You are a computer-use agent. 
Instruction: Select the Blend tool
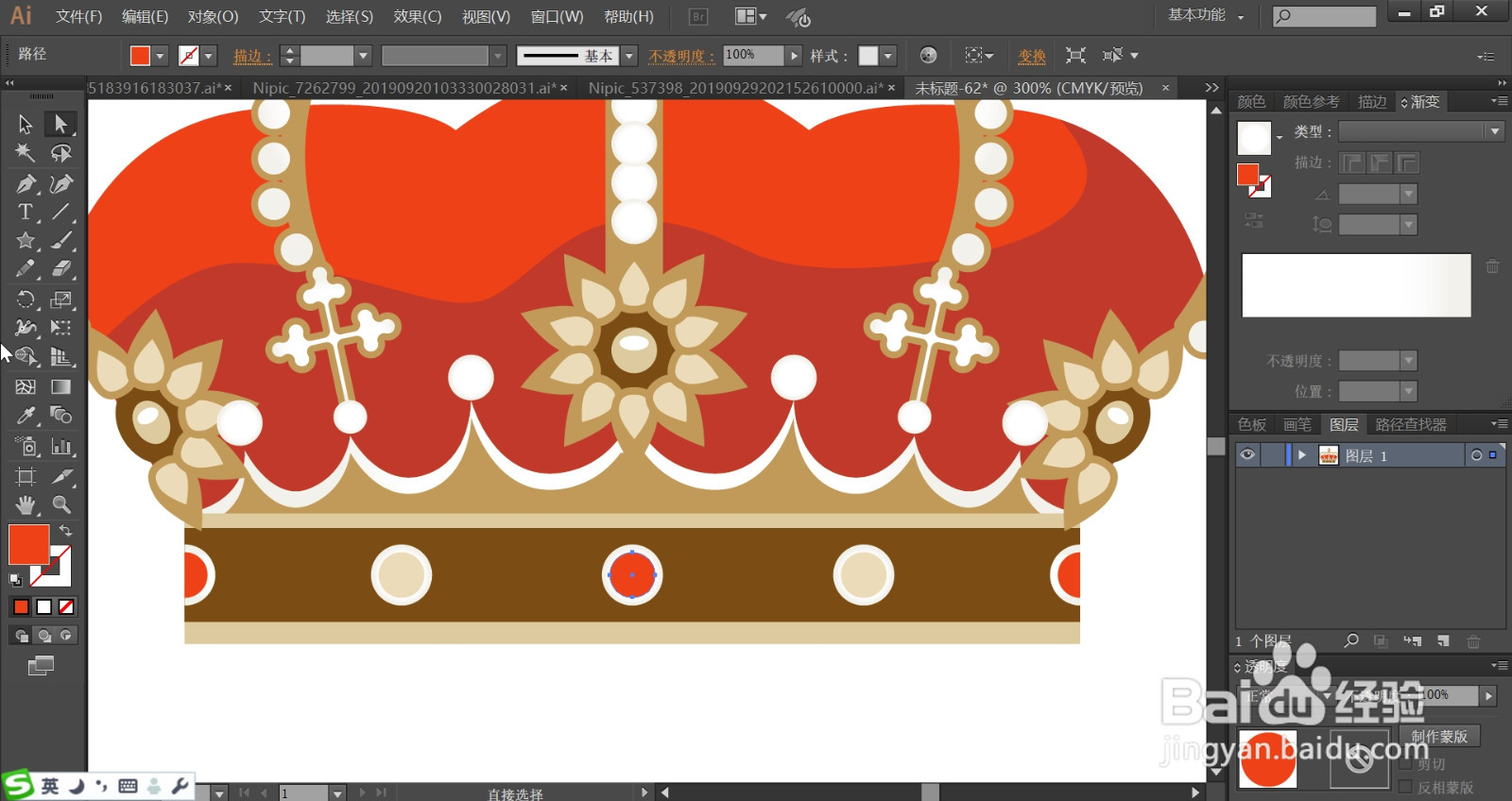[x=60, y=416]
